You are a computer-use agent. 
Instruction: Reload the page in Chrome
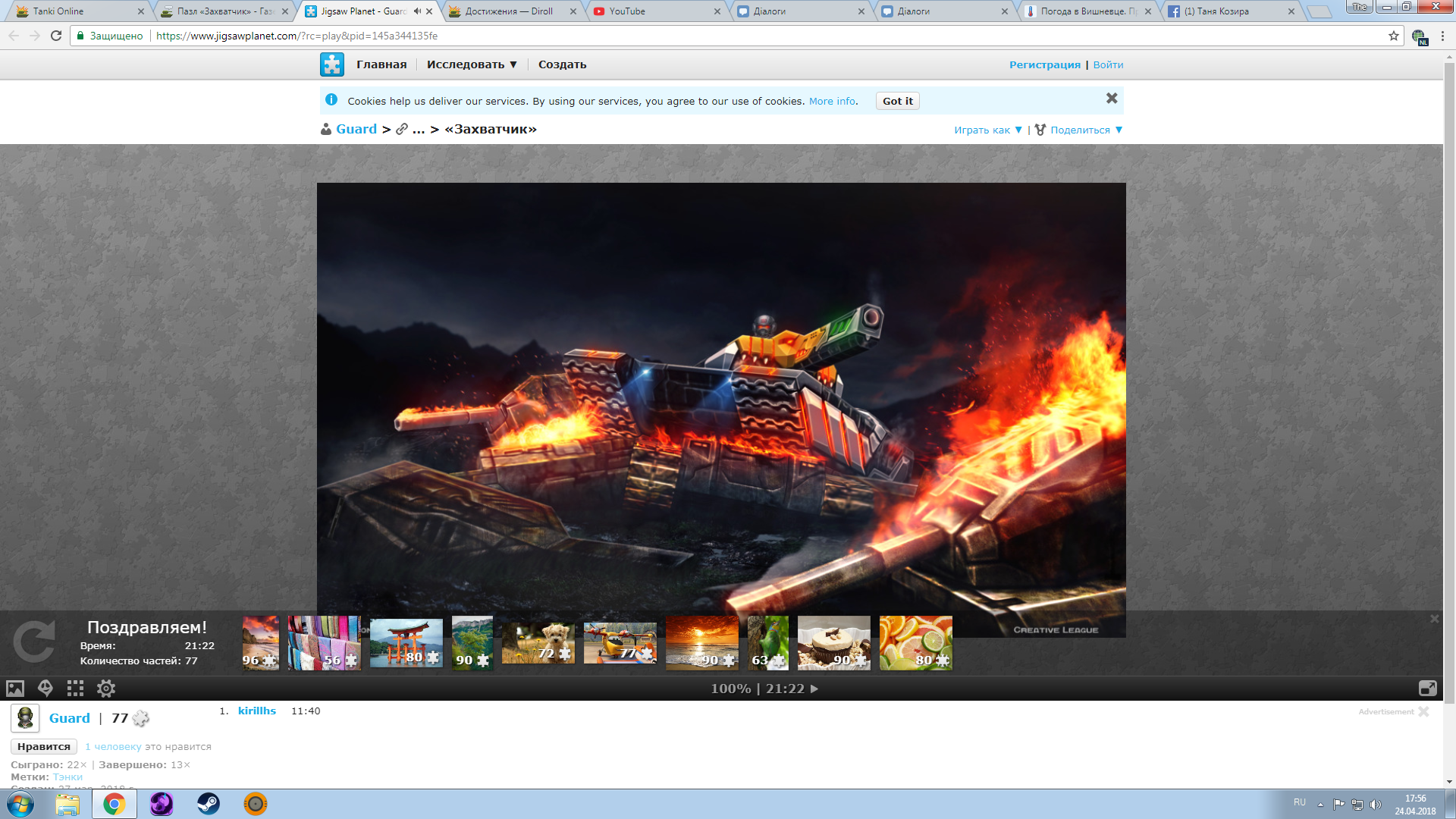[x=56, y=36]
